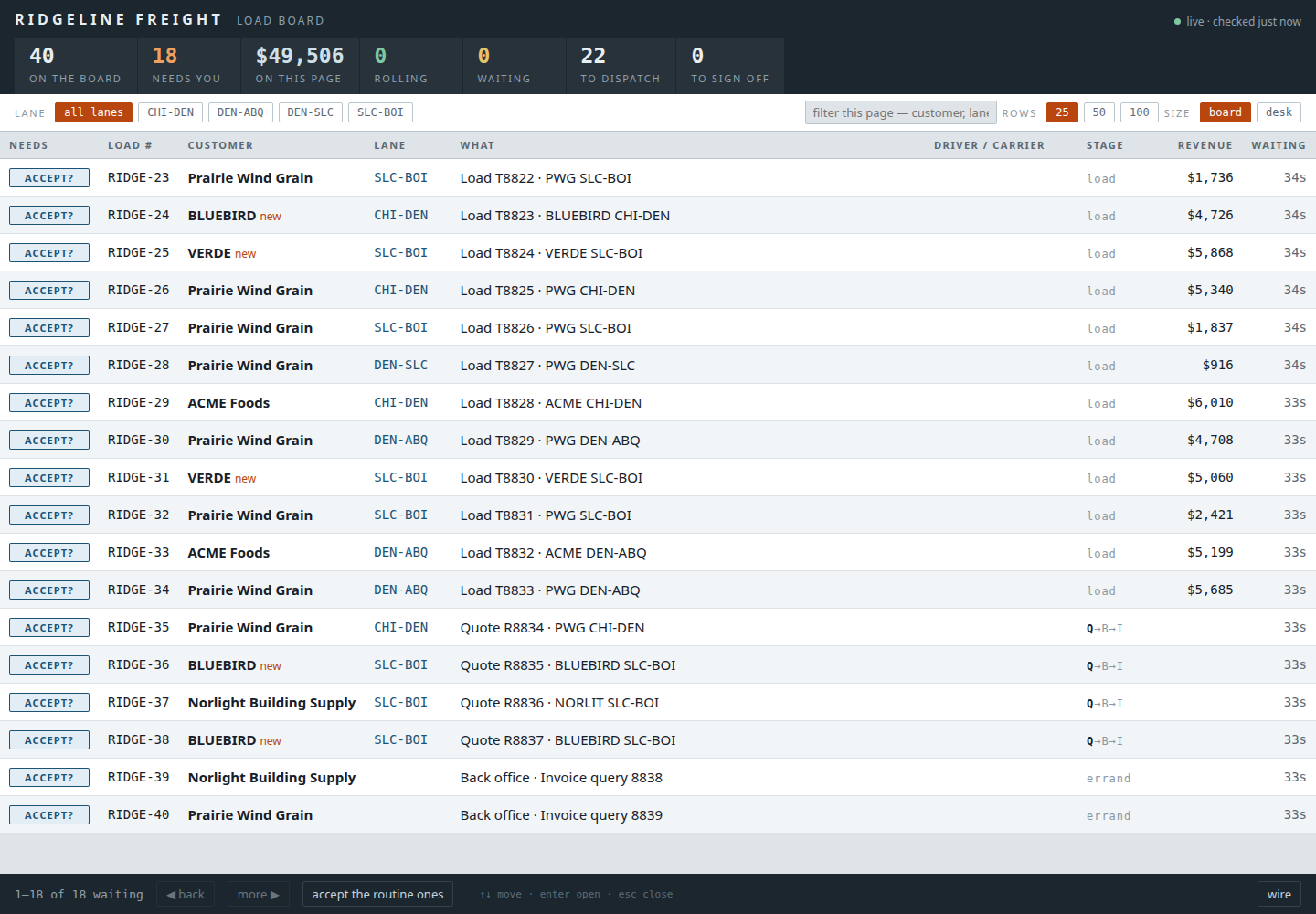Accept quote RIDGE-37
Viewport: 1316px width, 914px height.
point(49,703)
